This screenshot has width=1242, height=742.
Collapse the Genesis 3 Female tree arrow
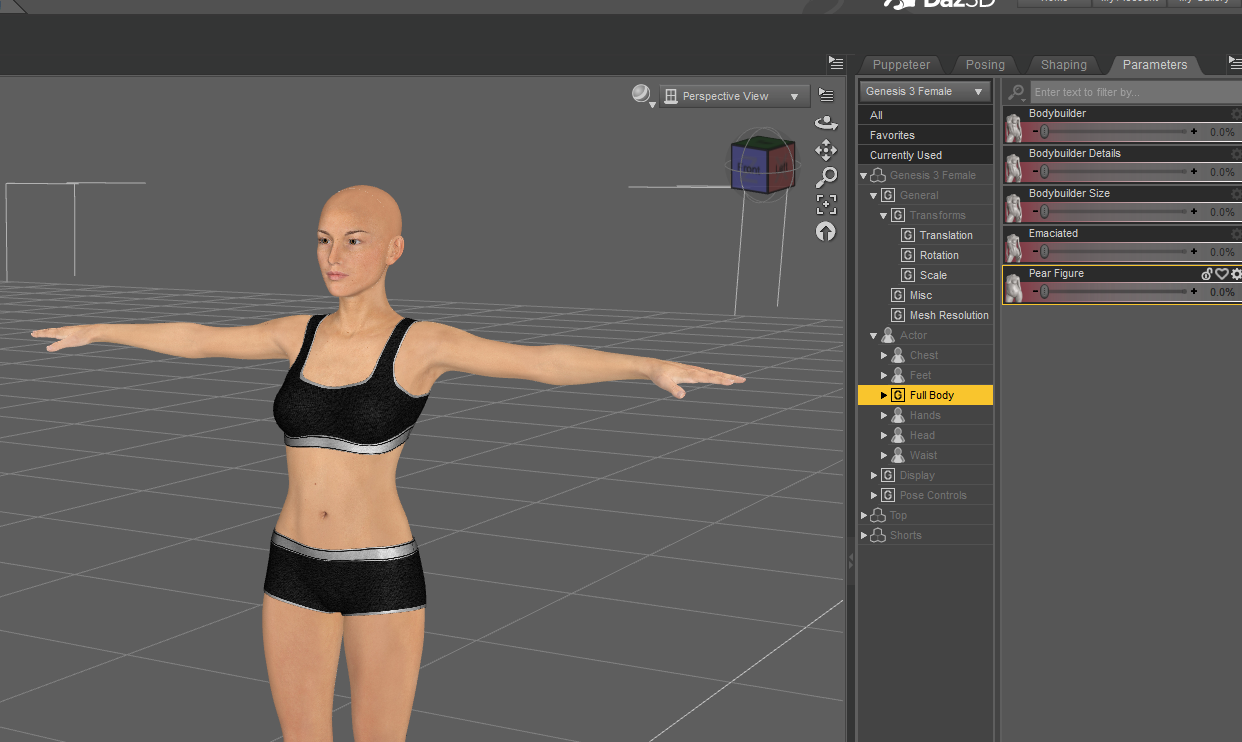tap(864, 176)
